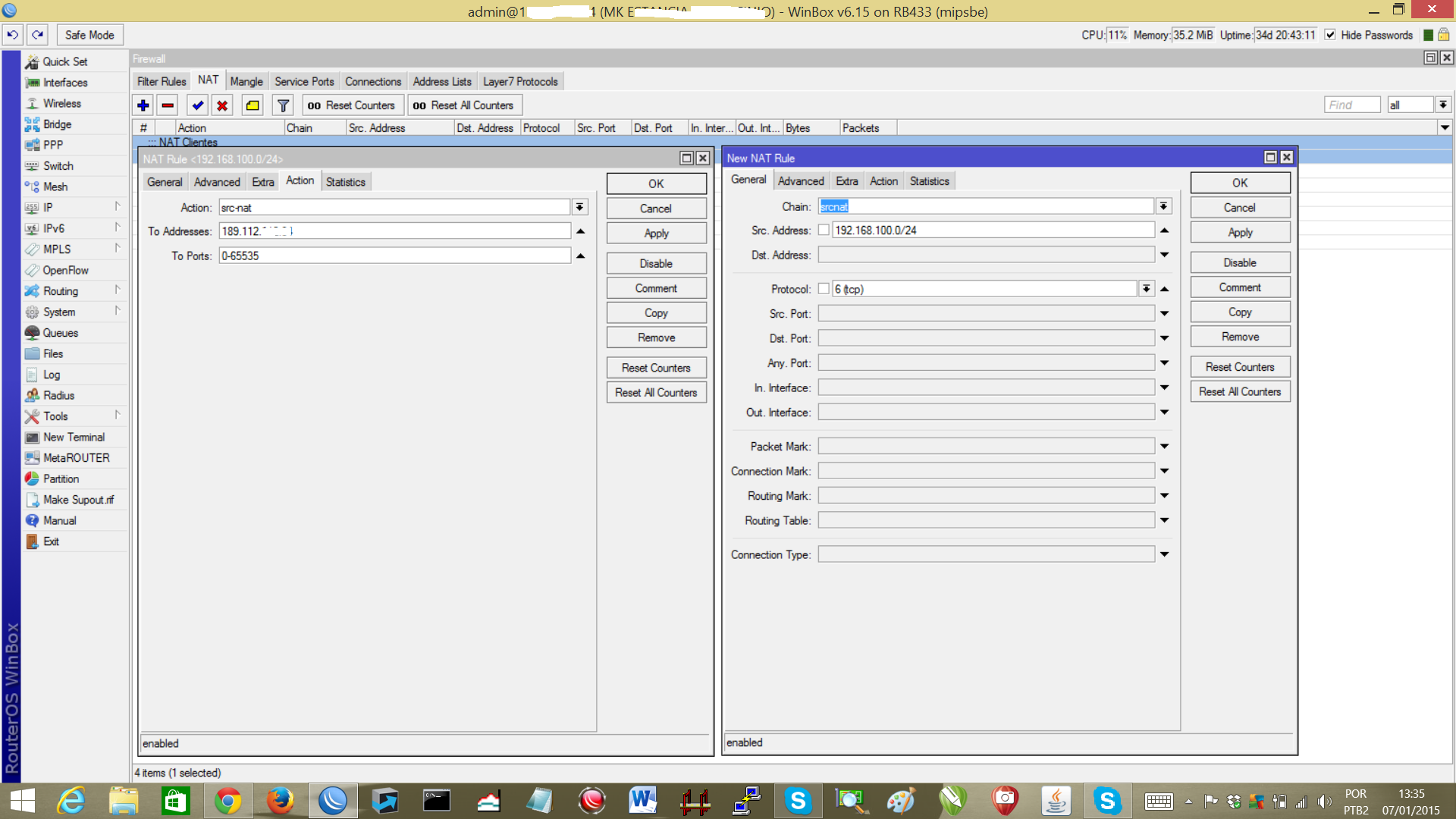The height and width of the screenshot is (819, 1456).
Task: Expand the Dst. Port field arrow
Action: coord(1164,338)
